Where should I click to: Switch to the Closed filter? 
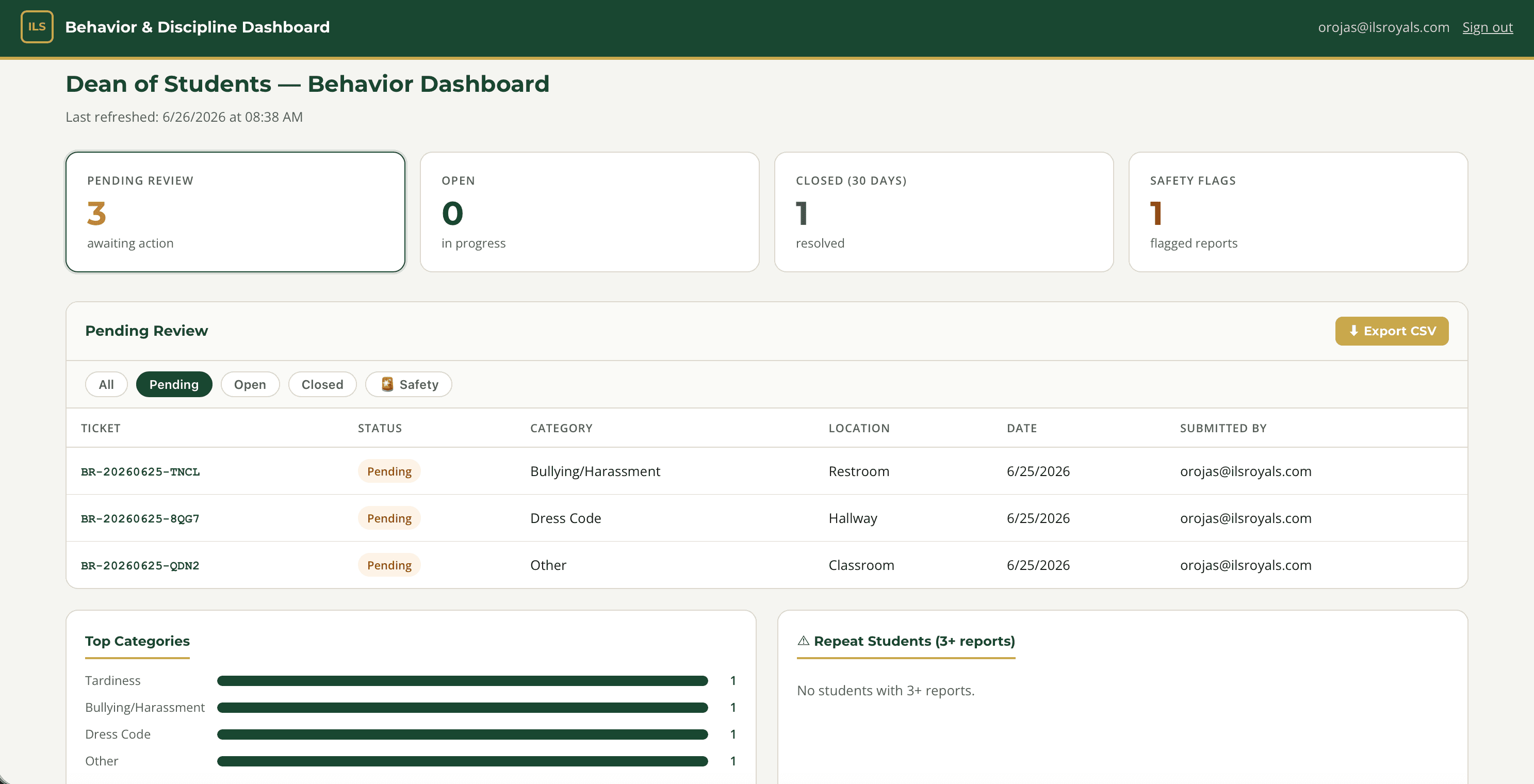tap(322, 385)
